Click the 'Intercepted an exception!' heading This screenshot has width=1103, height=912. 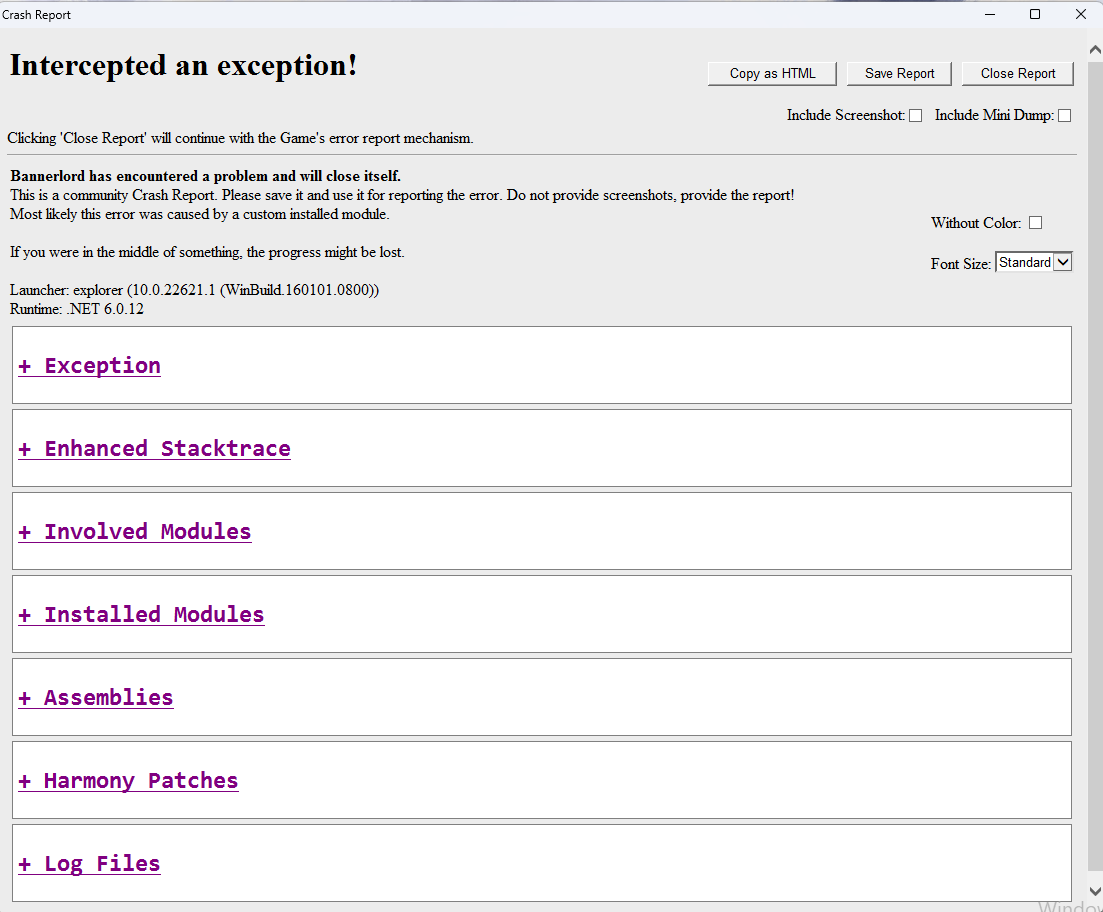click(183, 65)
